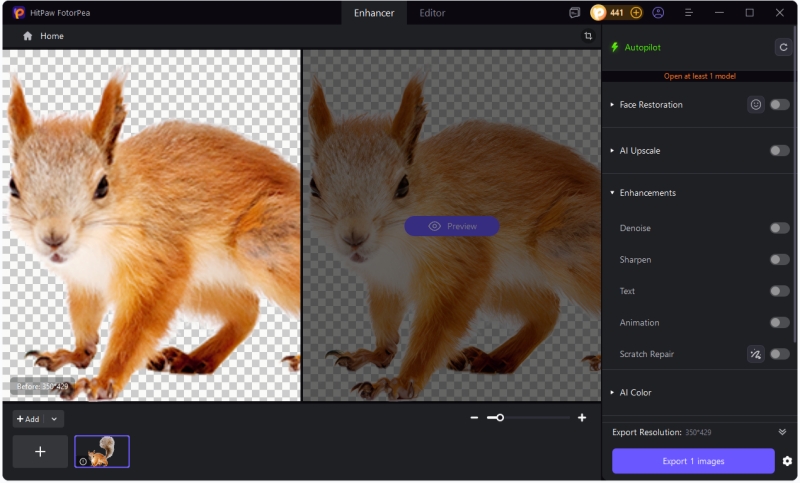Image resolution: width=800 pixels, height=483 pixels.
Task: Click the Export Resolution 350*429 value
Action: [x=698, y=433]
